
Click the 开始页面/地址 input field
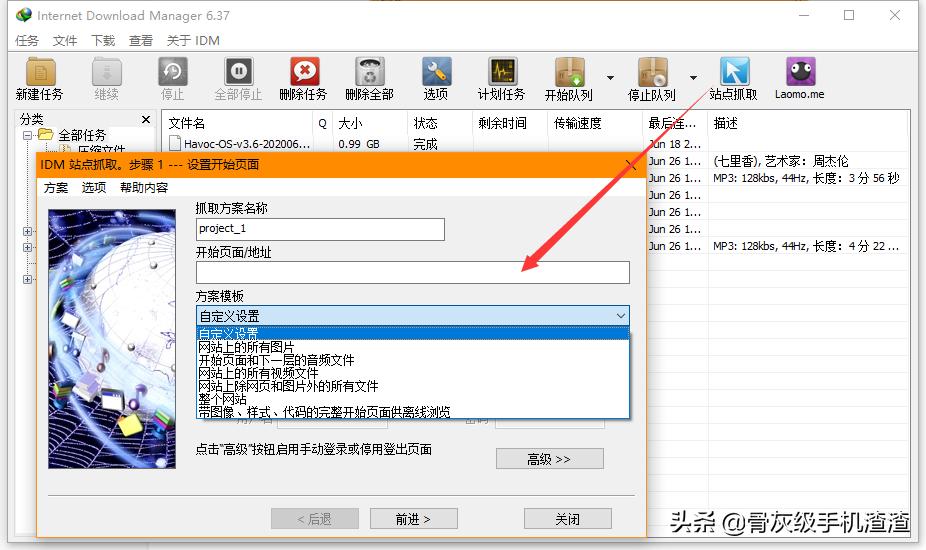(x=413, y=273)
